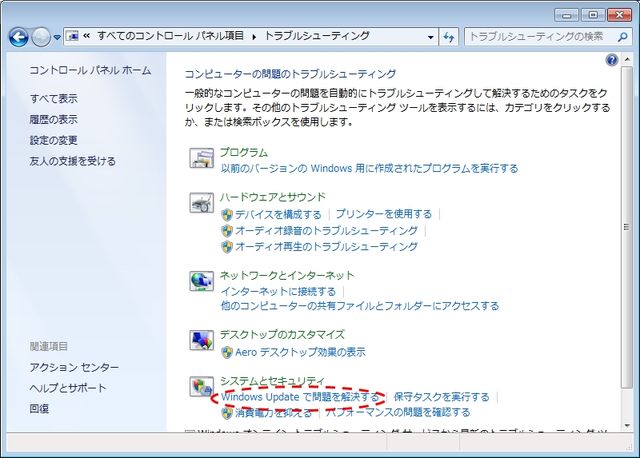The height and width of the screenshot is (458, 640).
Task: Click the Forward navigation arrow button
Action: pos(41,38)
